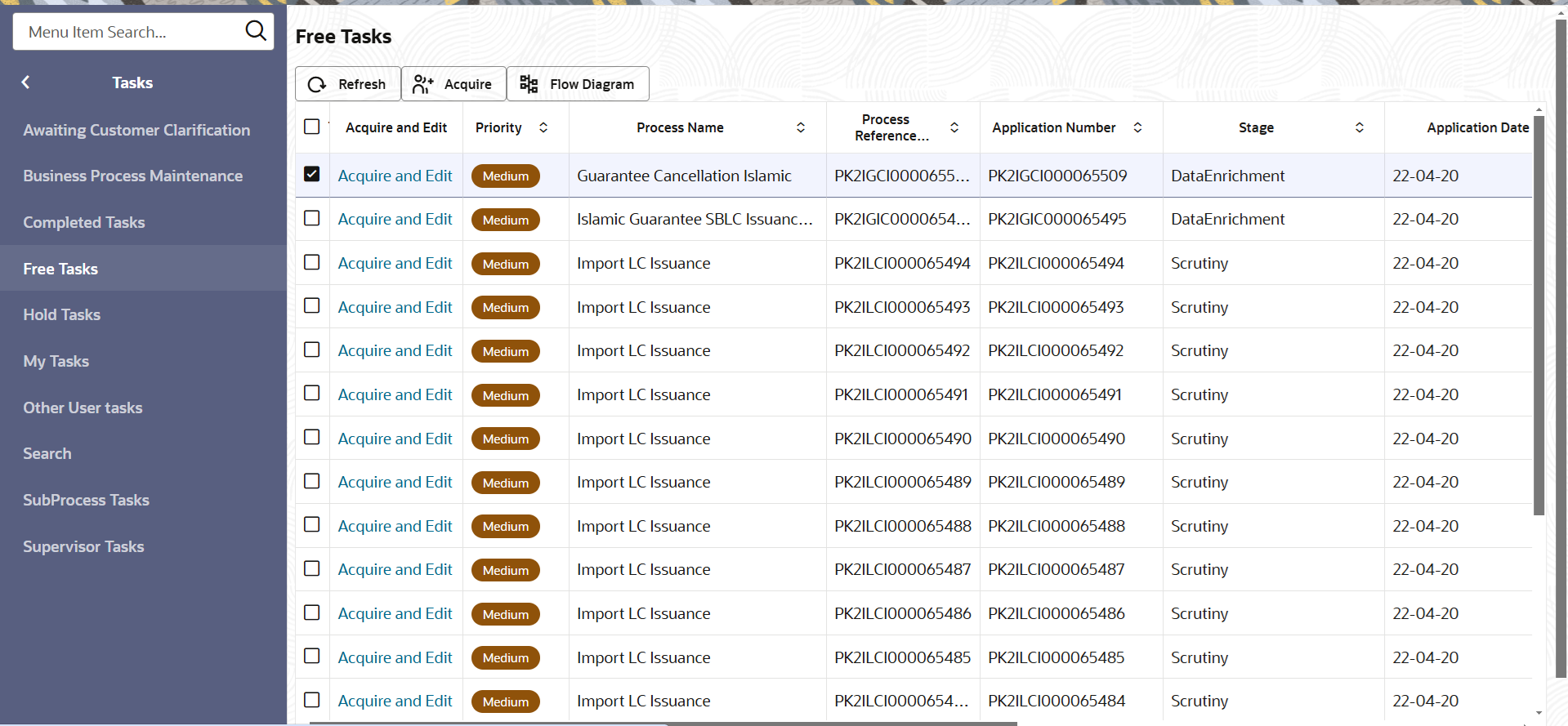Open Supervisor Tasks menu item
The height and width of the screenshot is (726, 1568).
tap(83, 546)
